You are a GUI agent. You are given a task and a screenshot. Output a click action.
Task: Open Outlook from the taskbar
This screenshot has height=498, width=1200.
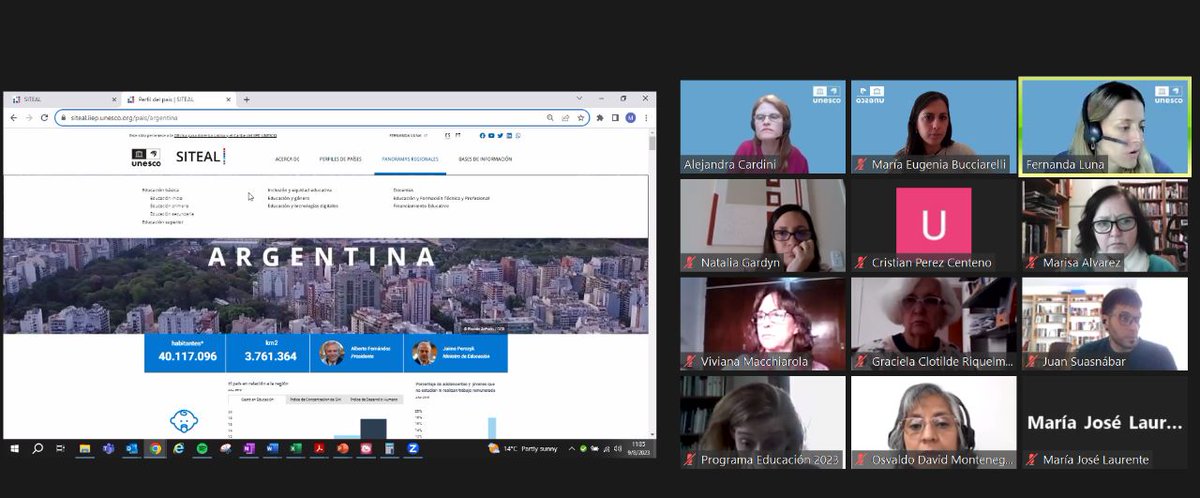pyautogui.click(x=132, y=449)
